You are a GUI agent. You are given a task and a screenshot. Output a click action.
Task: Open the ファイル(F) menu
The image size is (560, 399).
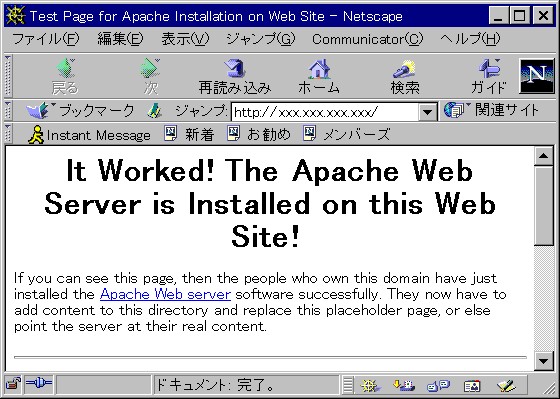pyautogui.click(x=46, y=39)
